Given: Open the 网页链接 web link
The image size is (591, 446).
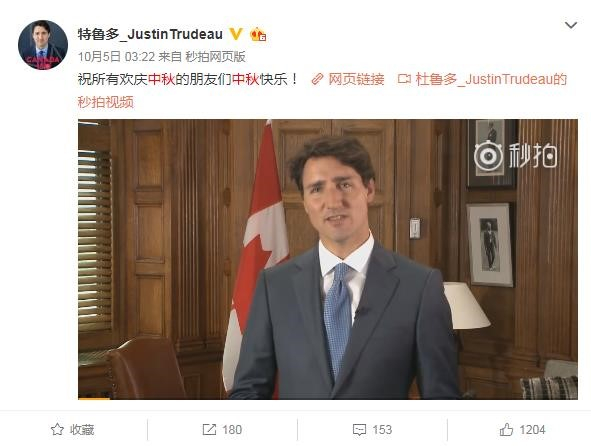Looking at the screenshot, I should point(356,80).
